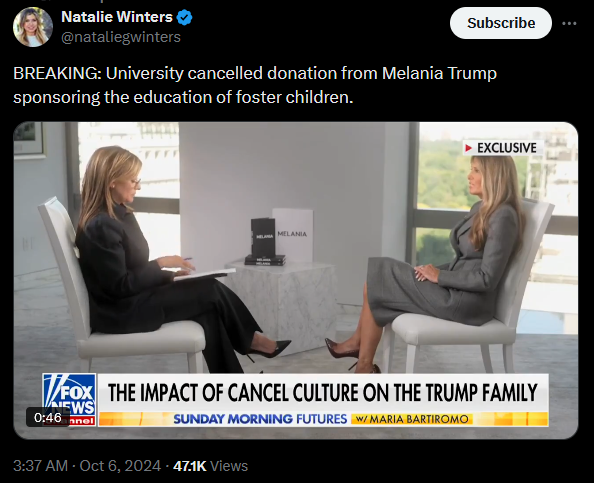The image size is (594, 483).
Task: Select the Natalie Winters display name
Action: click(x=117, y=17)
